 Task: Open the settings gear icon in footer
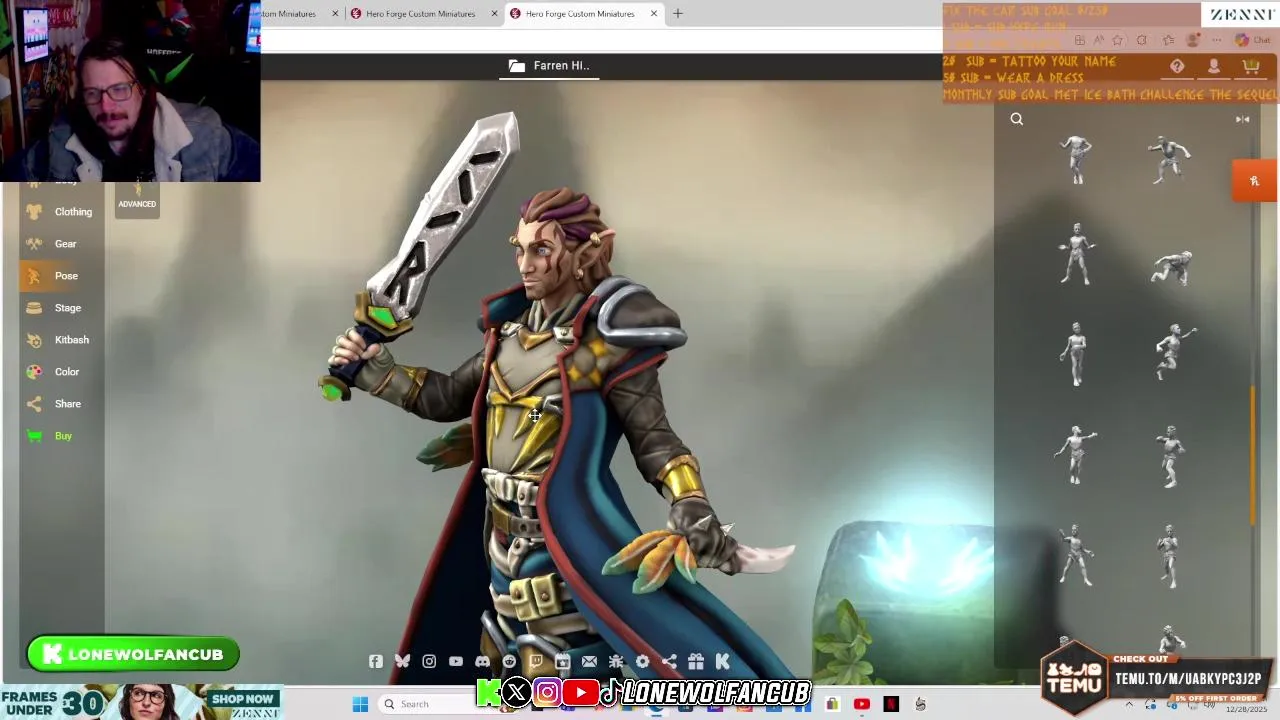pyautogui.click(x=642, y=661)
